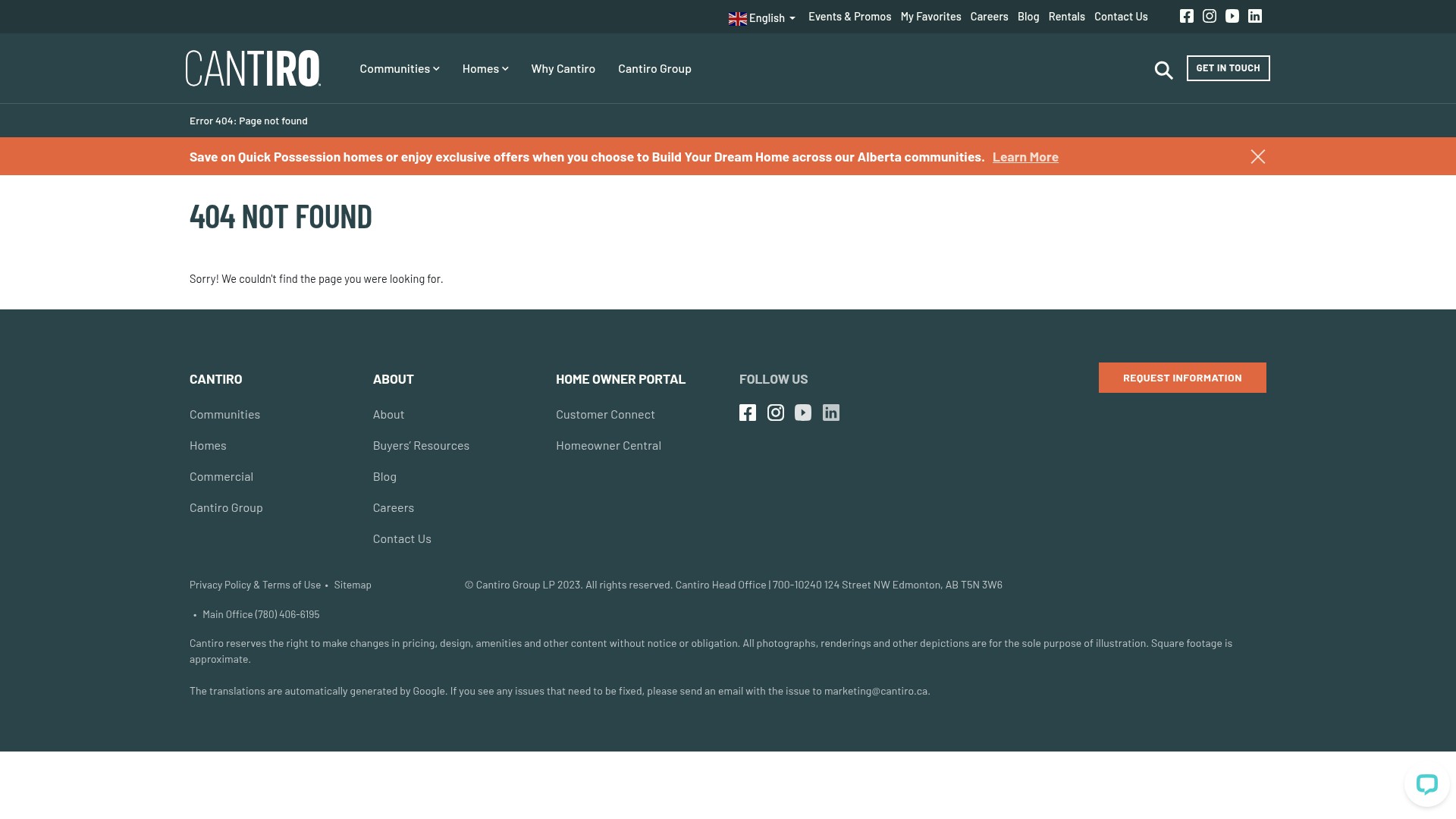Viewport: 1456px width, 819px height.
Task: Open footer Facebook icon under Follow Us
Action: point(748,413)
